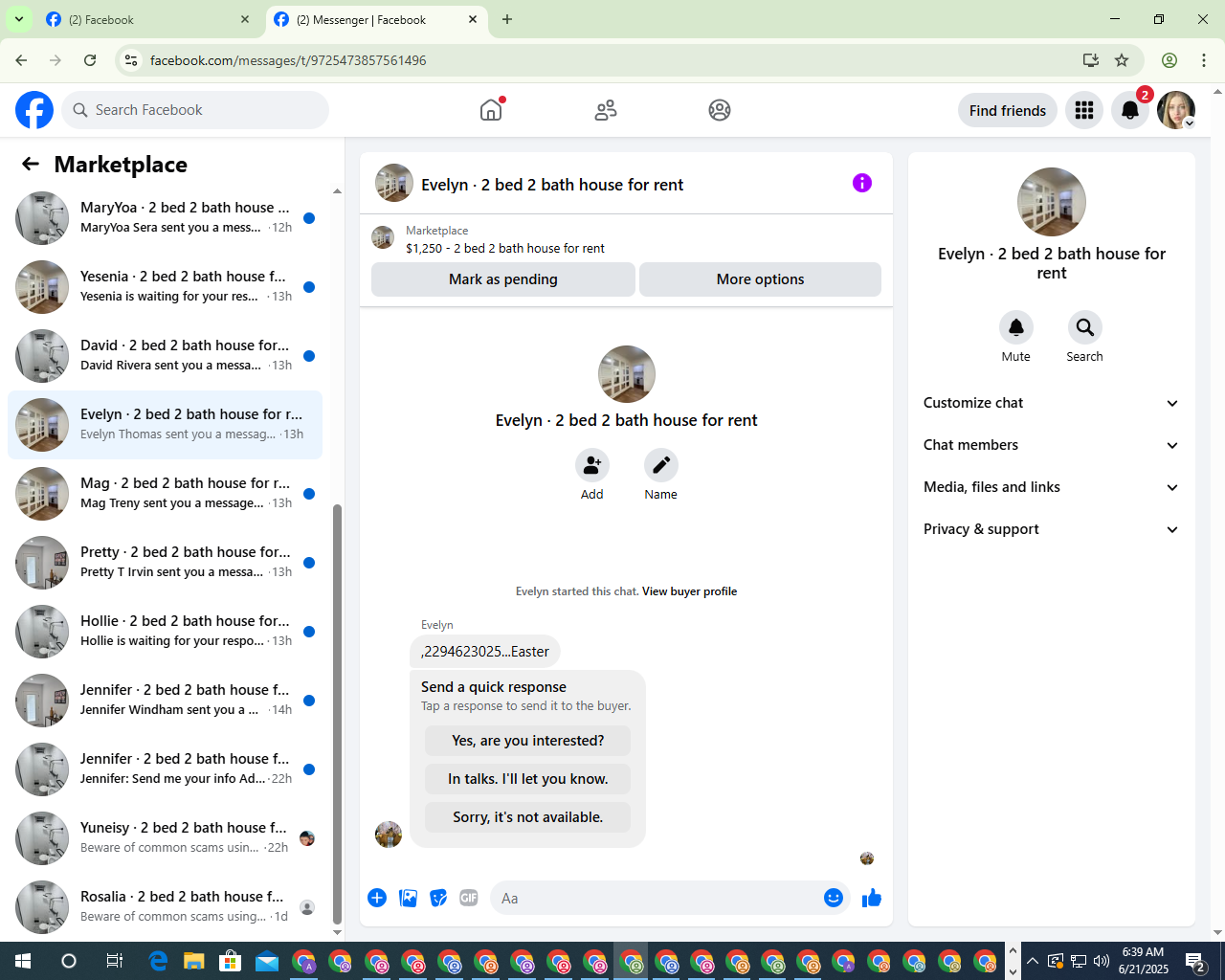Open Microsoft Edge from taskbar

pos(158,961)
